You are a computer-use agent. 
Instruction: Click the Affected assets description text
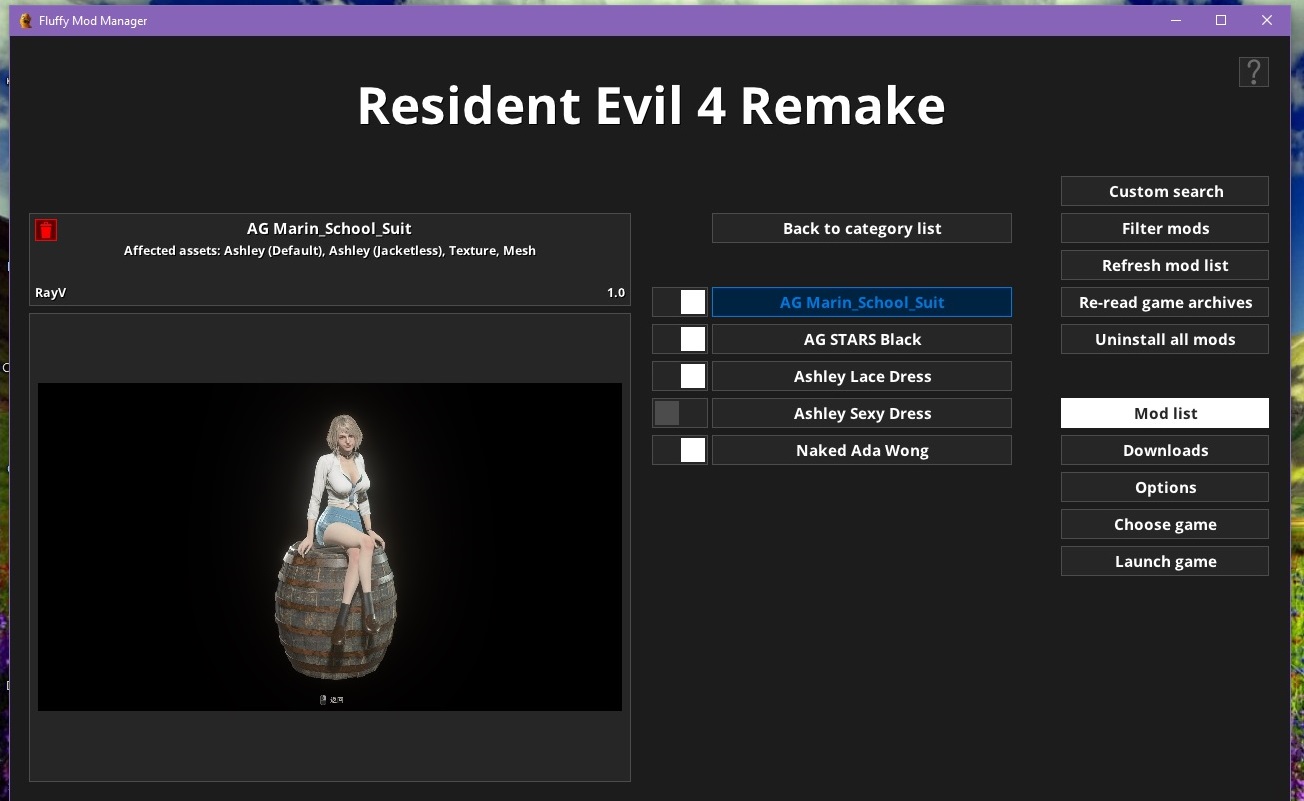click(330, 251)
